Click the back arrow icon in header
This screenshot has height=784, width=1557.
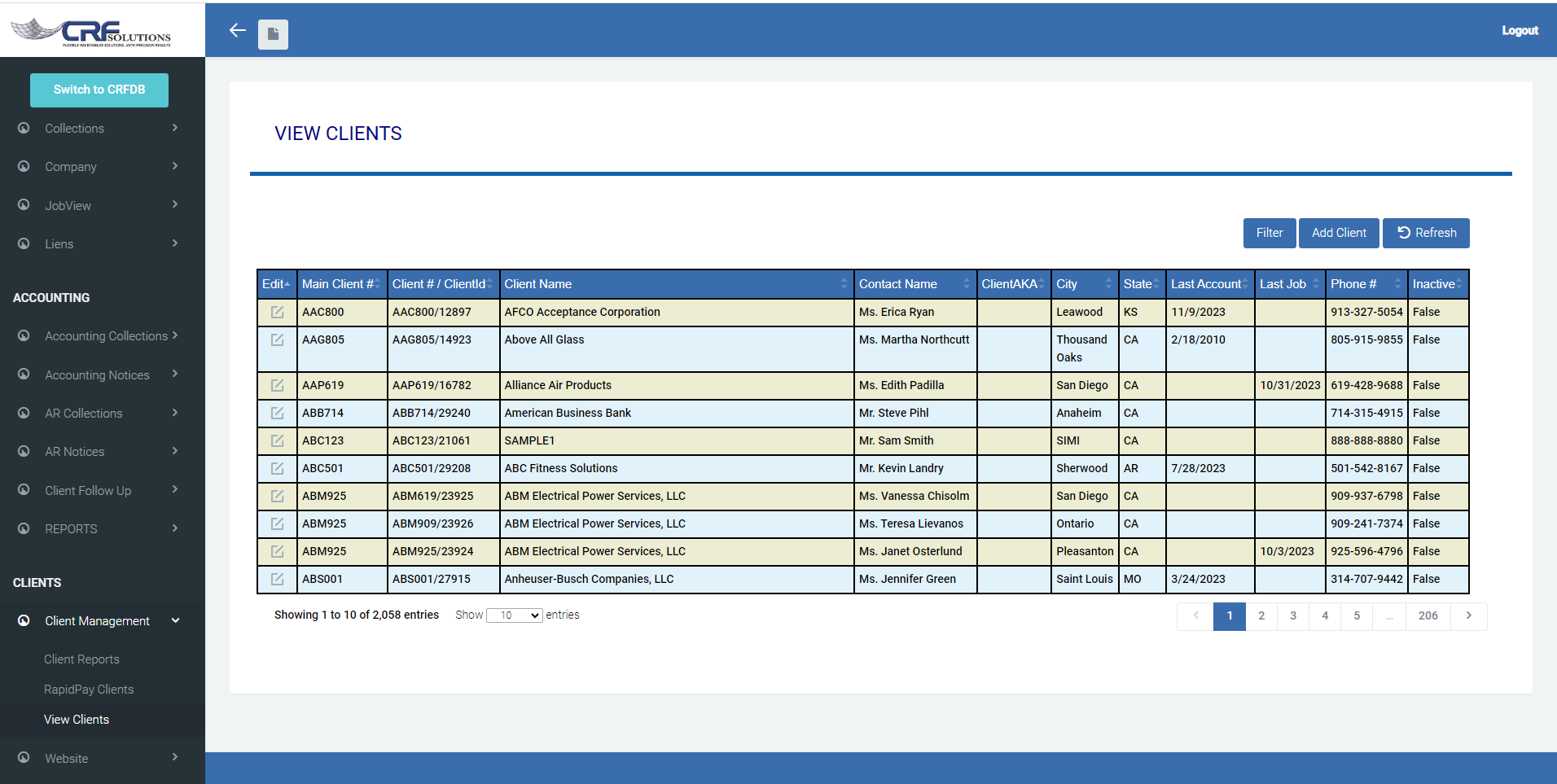237,30
